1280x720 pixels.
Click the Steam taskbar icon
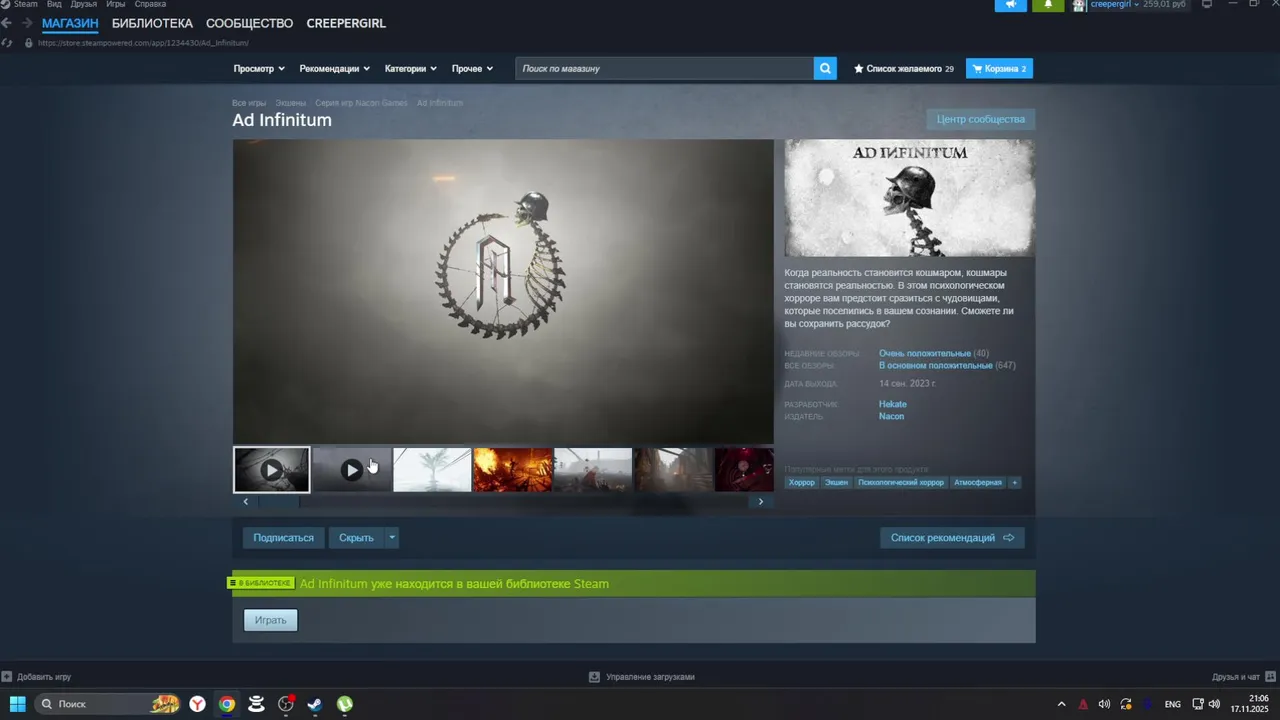pos(314,704)
